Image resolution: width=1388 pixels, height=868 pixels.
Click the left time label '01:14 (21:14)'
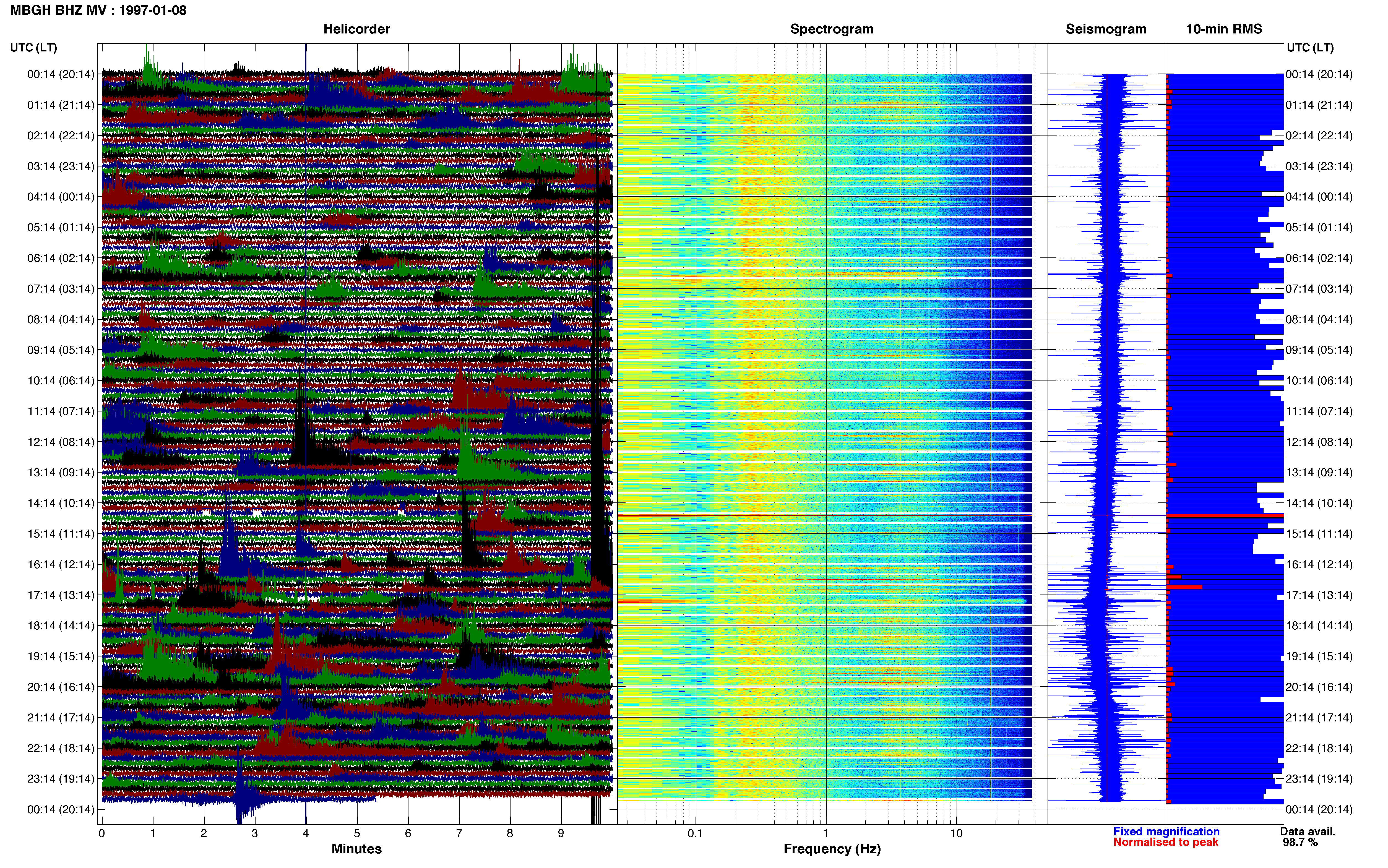pos(61,105)
